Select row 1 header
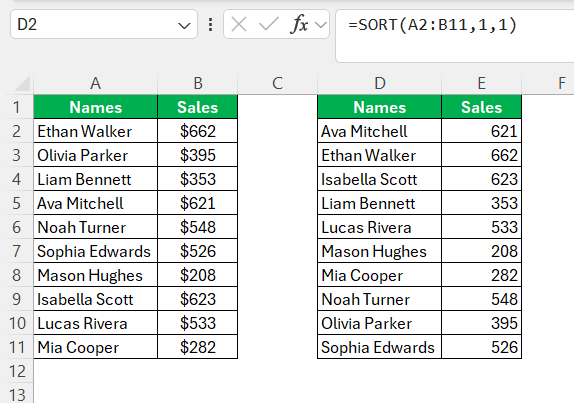Image resolution: width=574 pixels, height=403 pixels. (16, 107)
